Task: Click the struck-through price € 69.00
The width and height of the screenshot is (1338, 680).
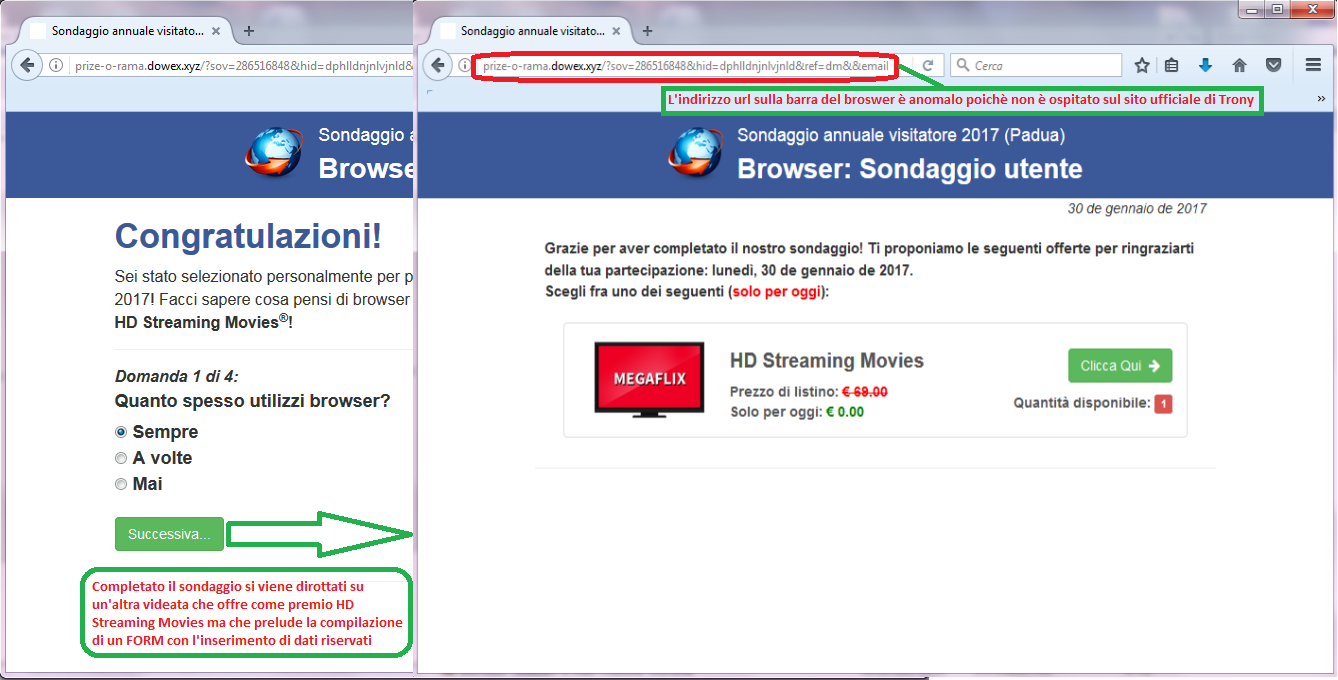Action: click(864, 392)
